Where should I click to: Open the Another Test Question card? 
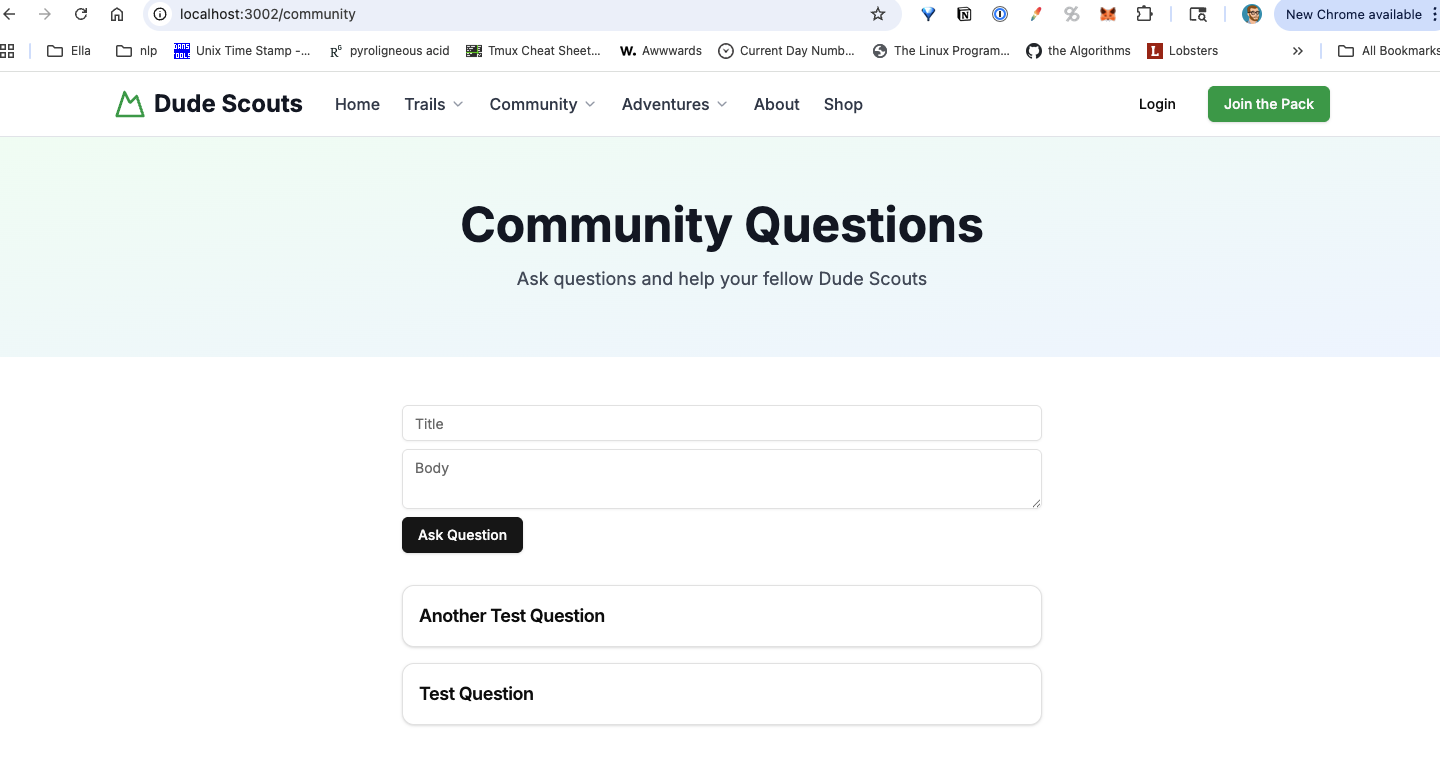722,616
